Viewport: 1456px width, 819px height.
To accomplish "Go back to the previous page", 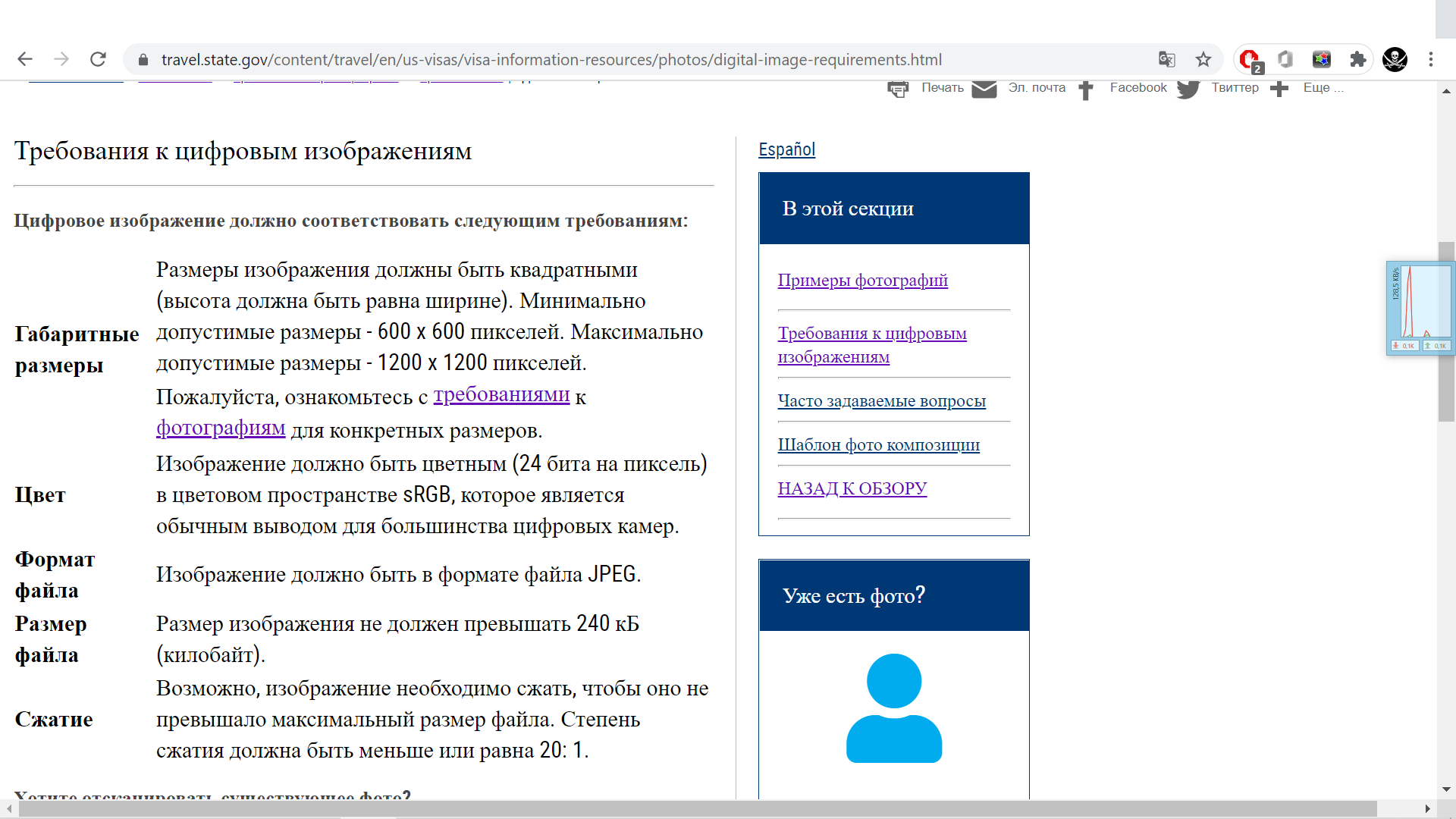I will click(x=25, y=59).
